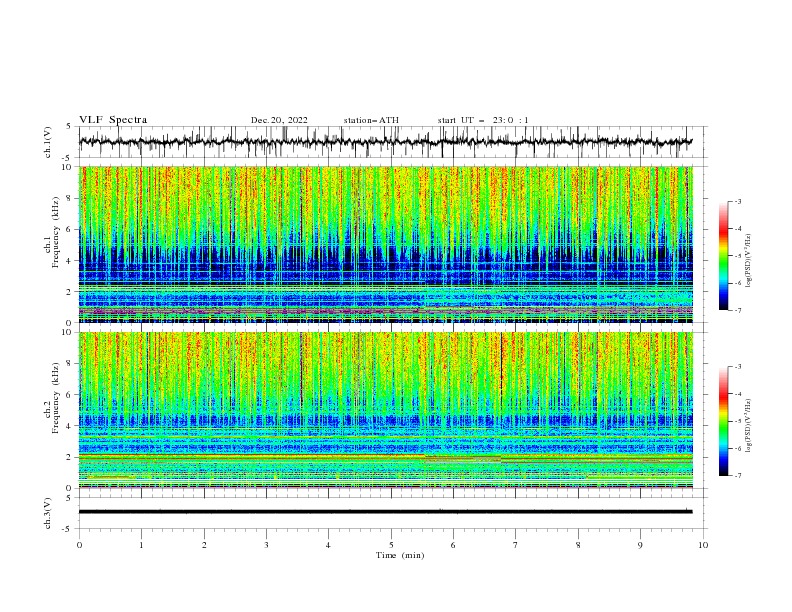Image resolution: width=792 pixels, height=612 pixels.
Task: Click the ch.2 "Frequency (kHz)" axis label
Action: (56, 397)
